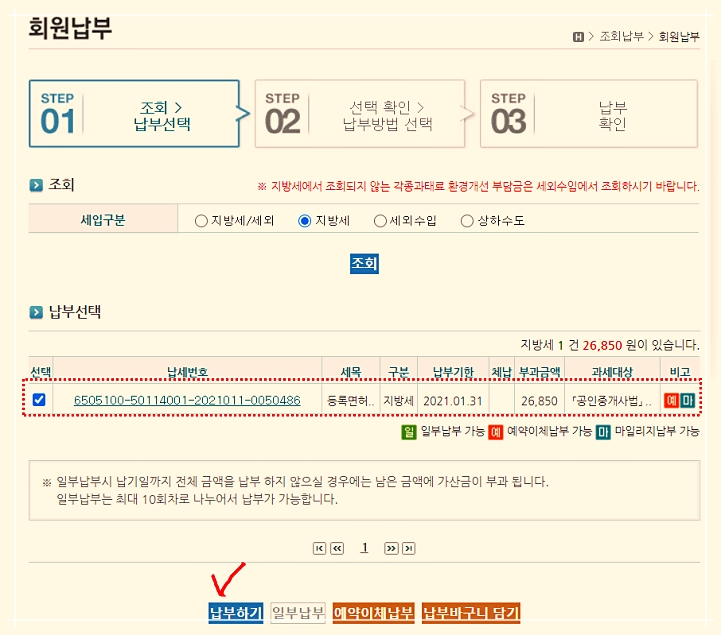Click the red 예 icon in the row
The image size is (721, 635).
pos(672,400)
